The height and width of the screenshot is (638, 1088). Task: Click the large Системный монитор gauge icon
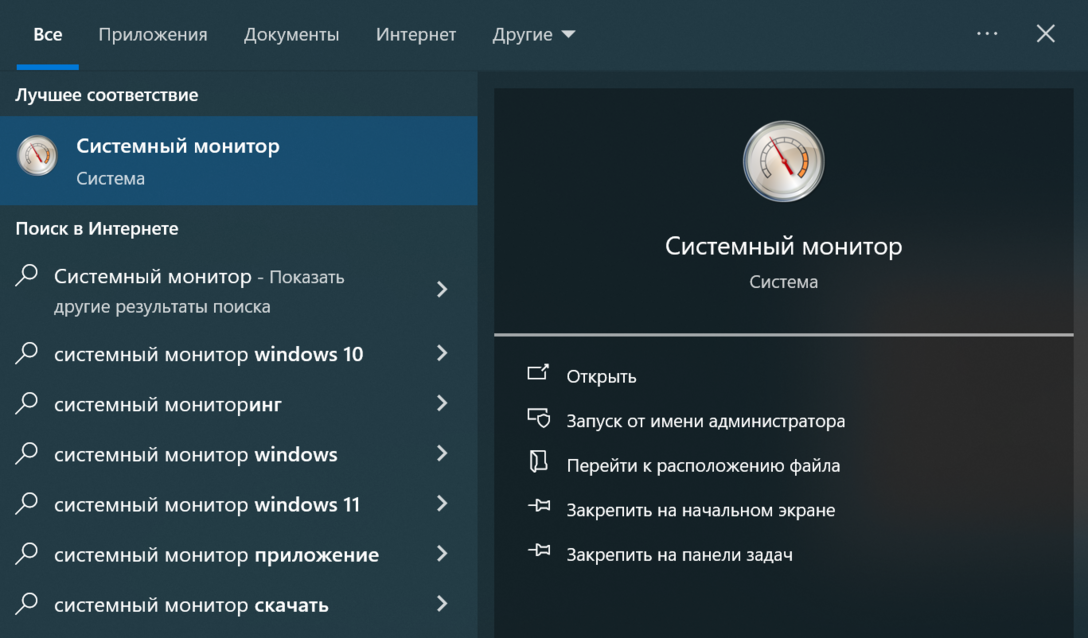pos(783,162)
